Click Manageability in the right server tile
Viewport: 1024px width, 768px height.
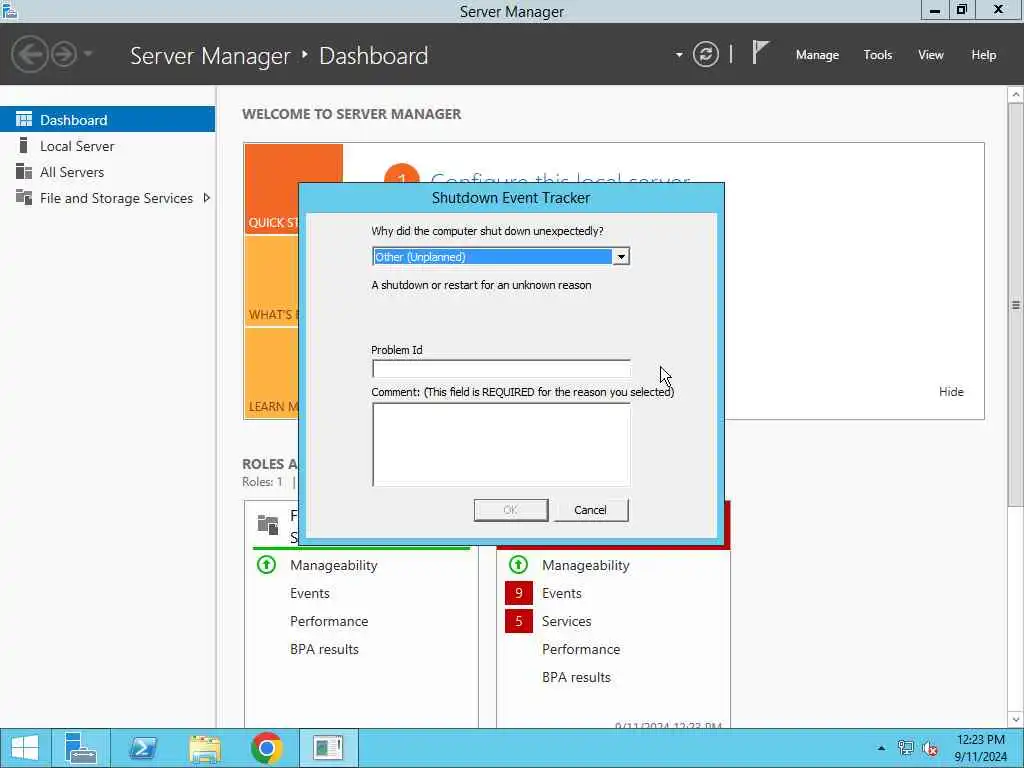(585, 566)
